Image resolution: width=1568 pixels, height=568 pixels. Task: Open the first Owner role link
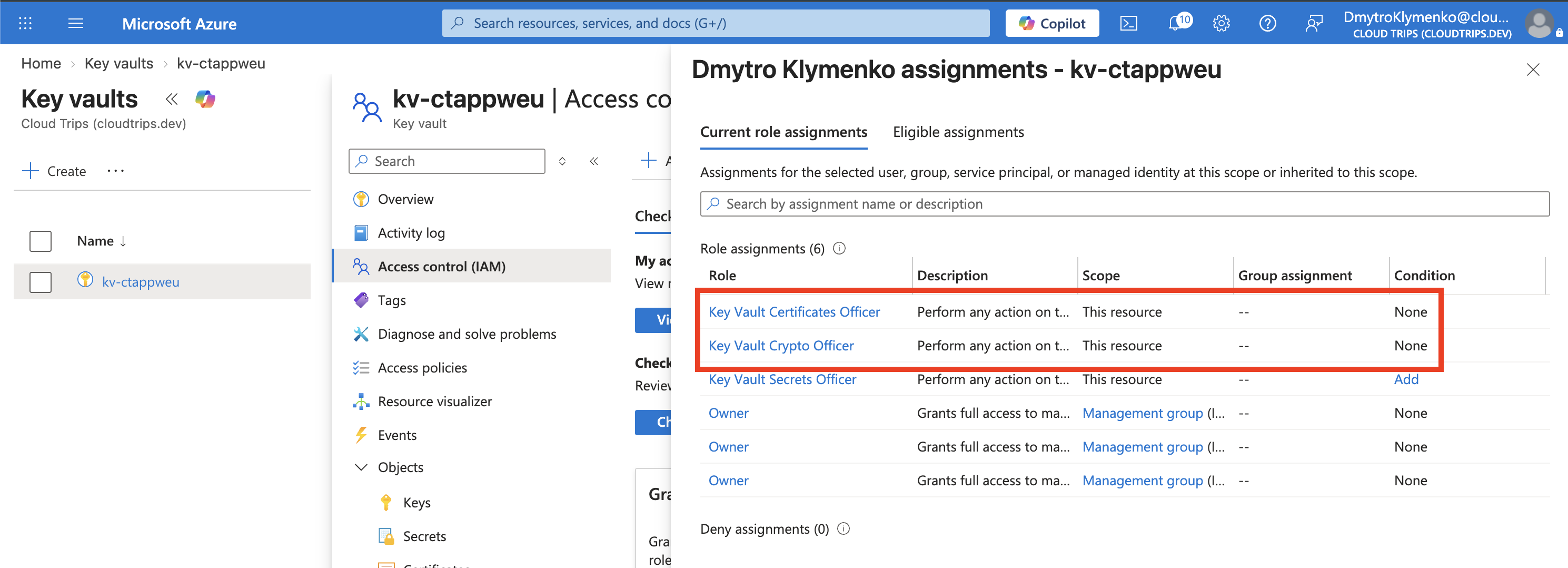[x=728, y=413]
